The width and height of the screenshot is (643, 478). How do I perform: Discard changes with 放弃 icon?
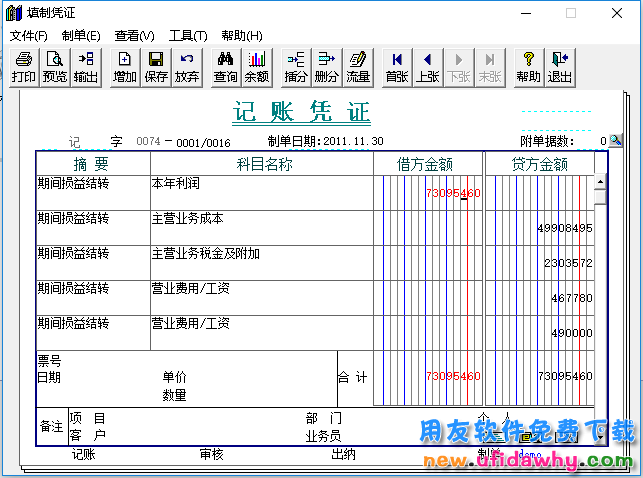coord(186,67)
